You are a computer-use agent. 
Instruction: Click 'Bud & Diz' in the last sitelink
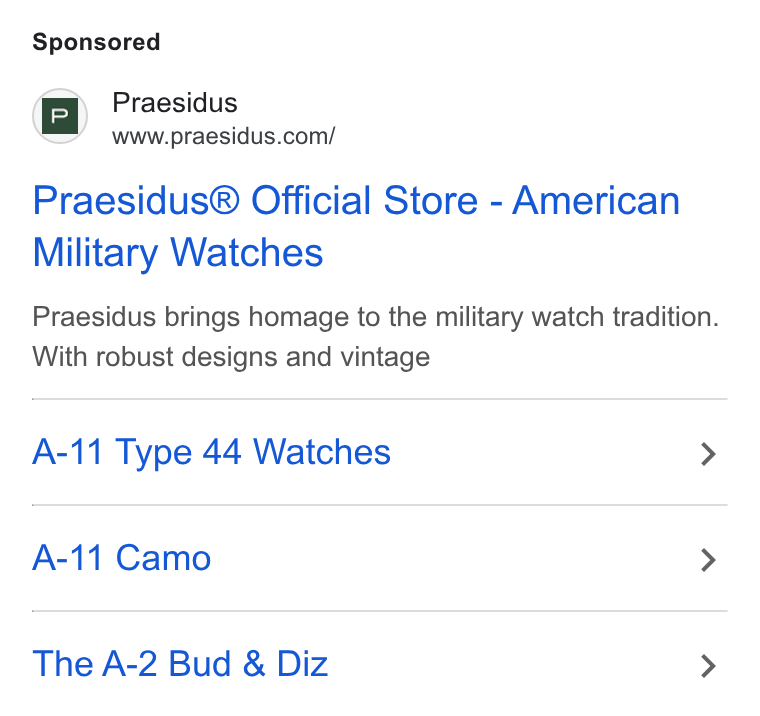pyautogui.click(x=248, y=663)
